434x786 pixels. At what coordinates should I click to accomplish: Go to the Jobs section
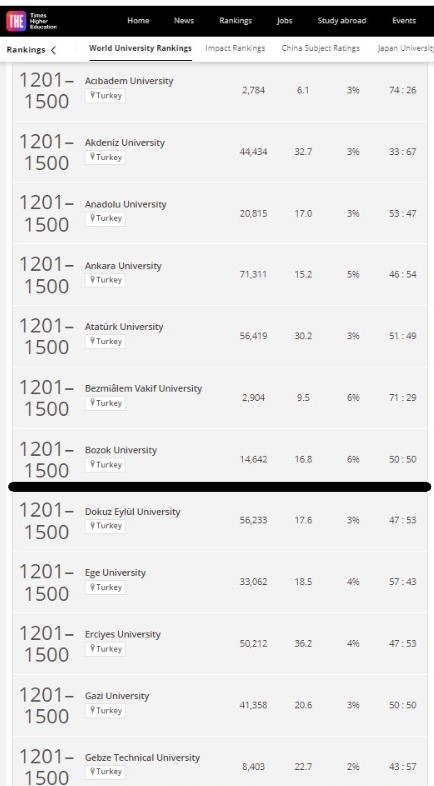tap(285, 21)
